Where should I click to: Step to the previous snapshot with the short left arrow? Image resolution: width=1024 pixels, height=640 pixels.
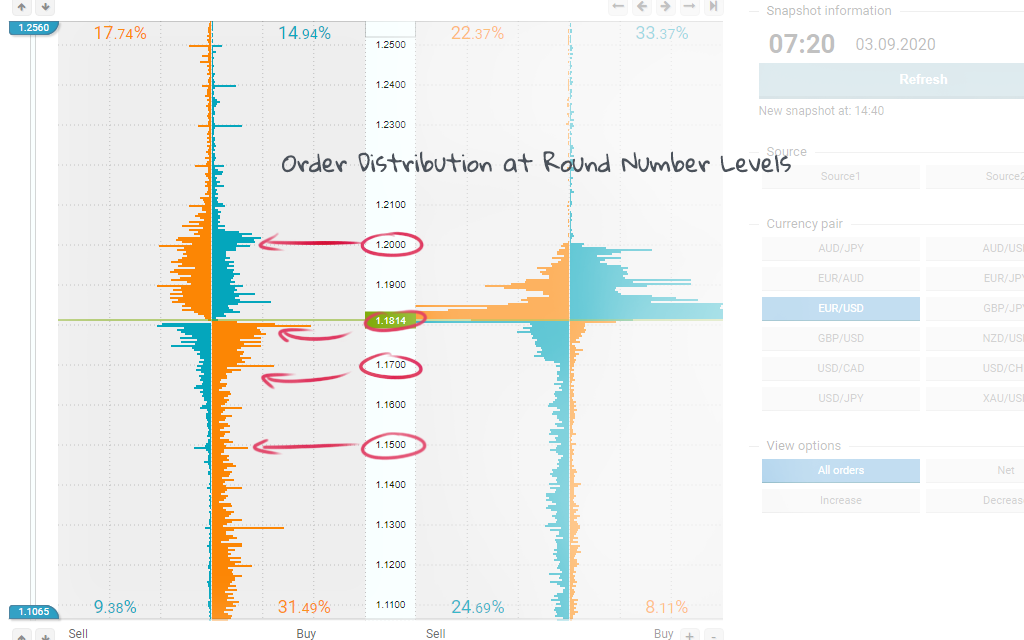tap(642, 7)
